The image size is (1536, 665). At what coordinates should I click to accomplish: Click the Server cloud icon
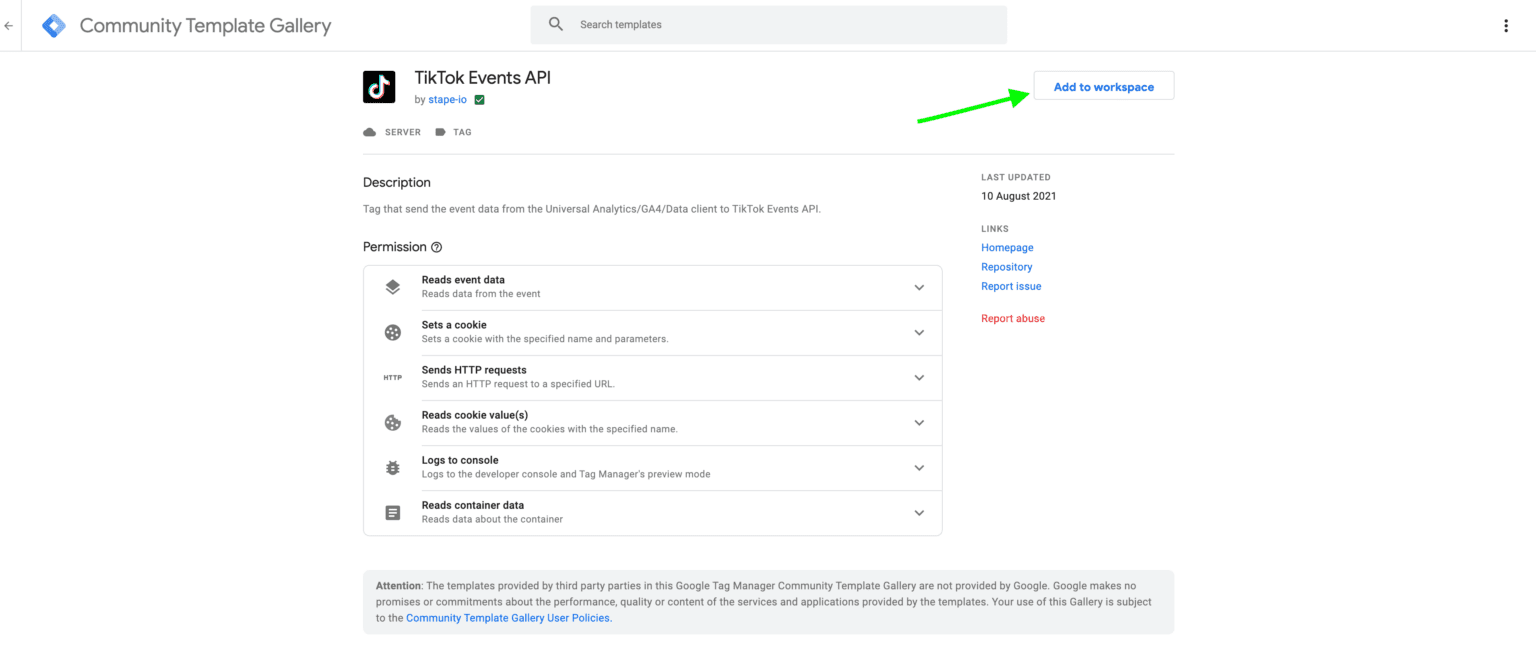[x=370, y=132]
